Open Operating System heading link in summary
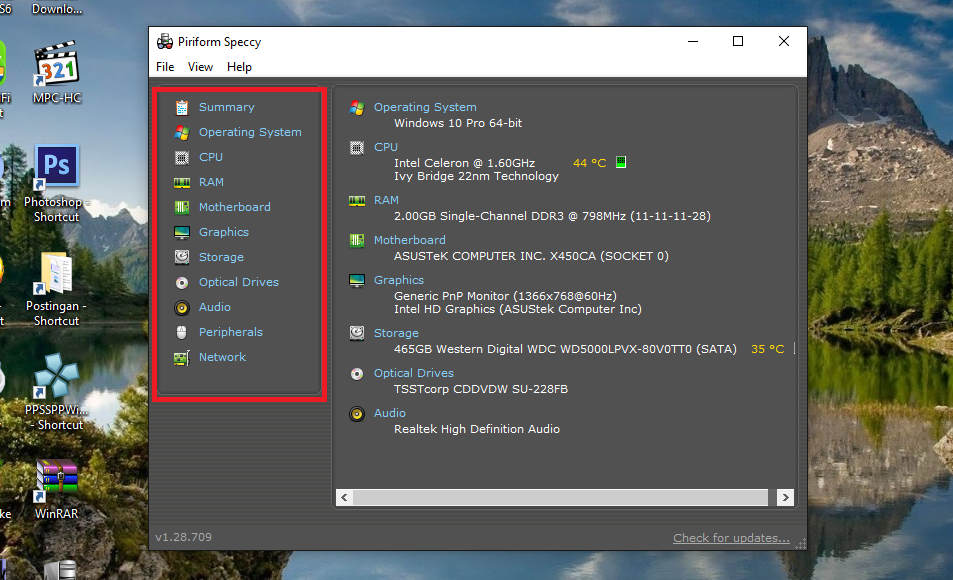Screen dimensions: 953x580 click(425, 107)
